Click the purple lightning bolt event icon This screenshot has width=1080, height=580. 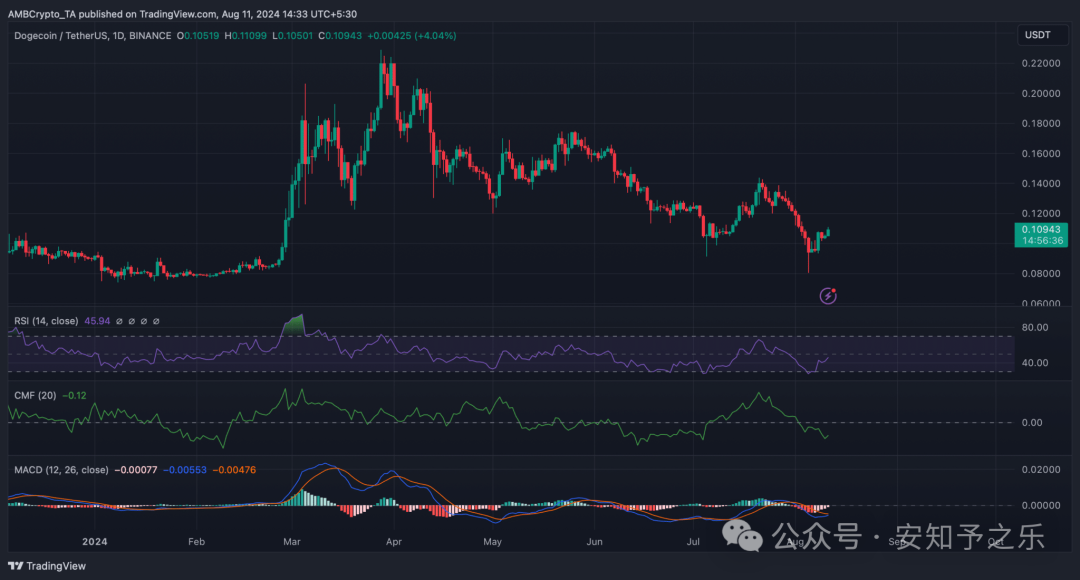[x=828, y=296]
